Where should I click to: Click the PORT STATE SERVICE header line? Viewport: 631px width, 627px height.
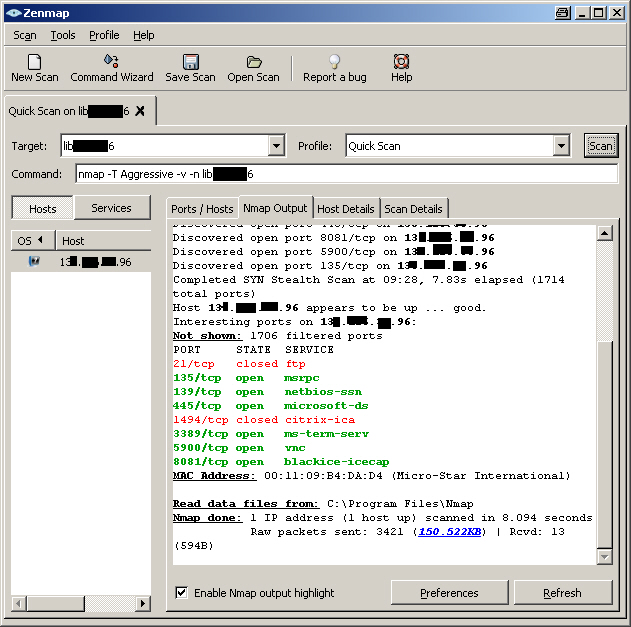(x=254, y=350)
